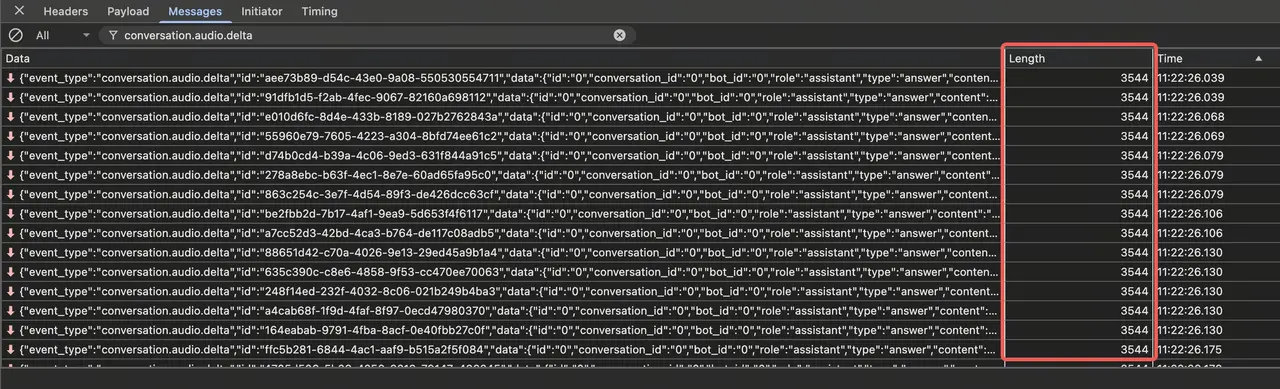Click time 11:22:26.069 in the 55960e79 row
Image resolution: width=1280 pixels, height=389 pixels.
tap(1191, 136)
